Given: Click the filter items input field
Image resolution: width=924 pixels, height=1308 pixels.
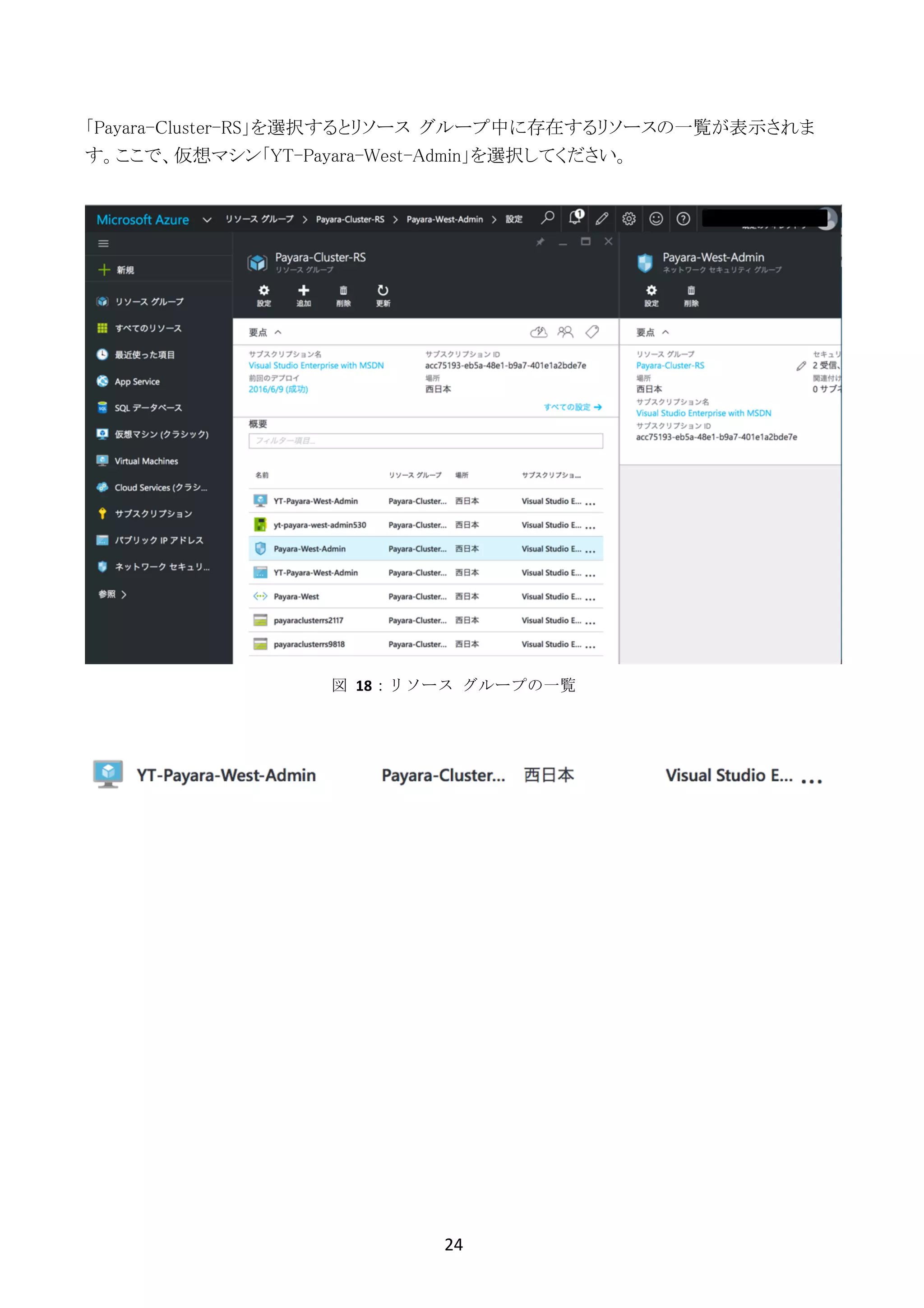Looking at the screenshot, I should [425, 441].
